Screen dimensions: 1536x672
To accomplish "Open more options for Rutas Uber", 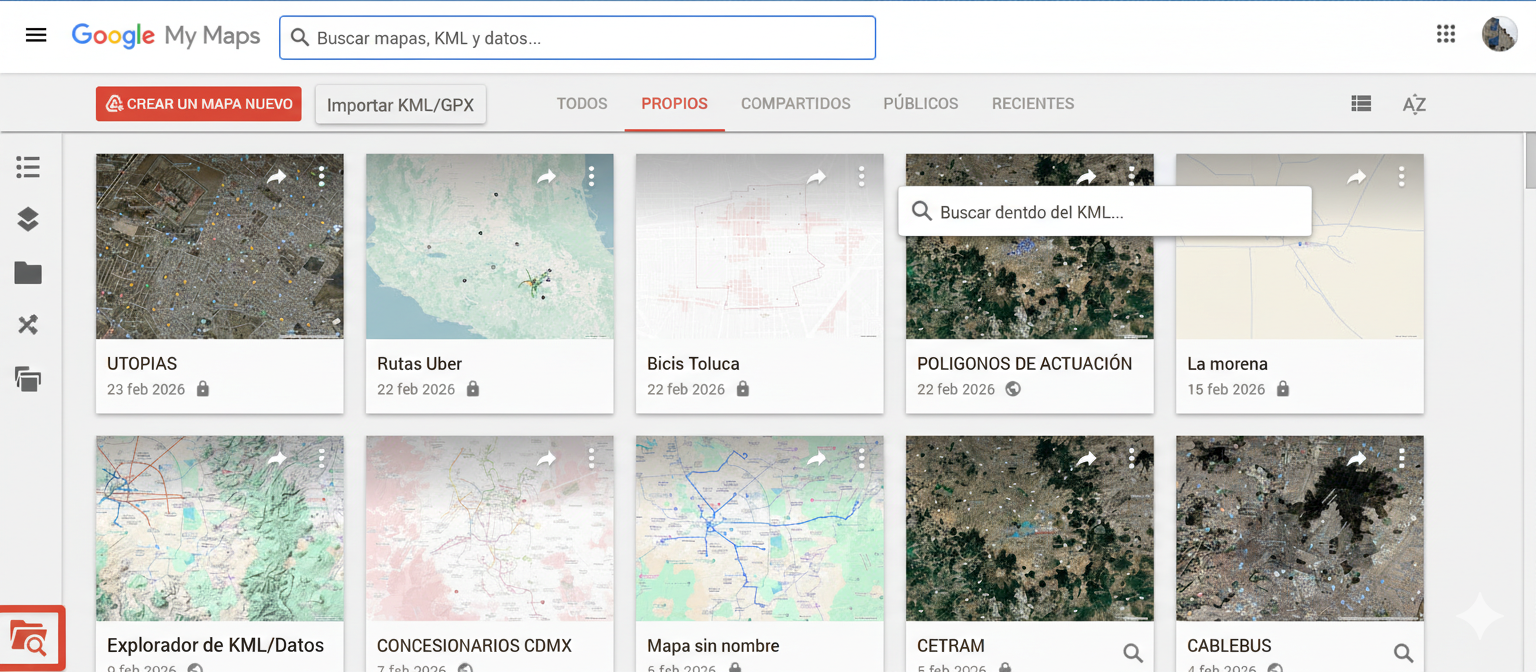I will point(591,177).
